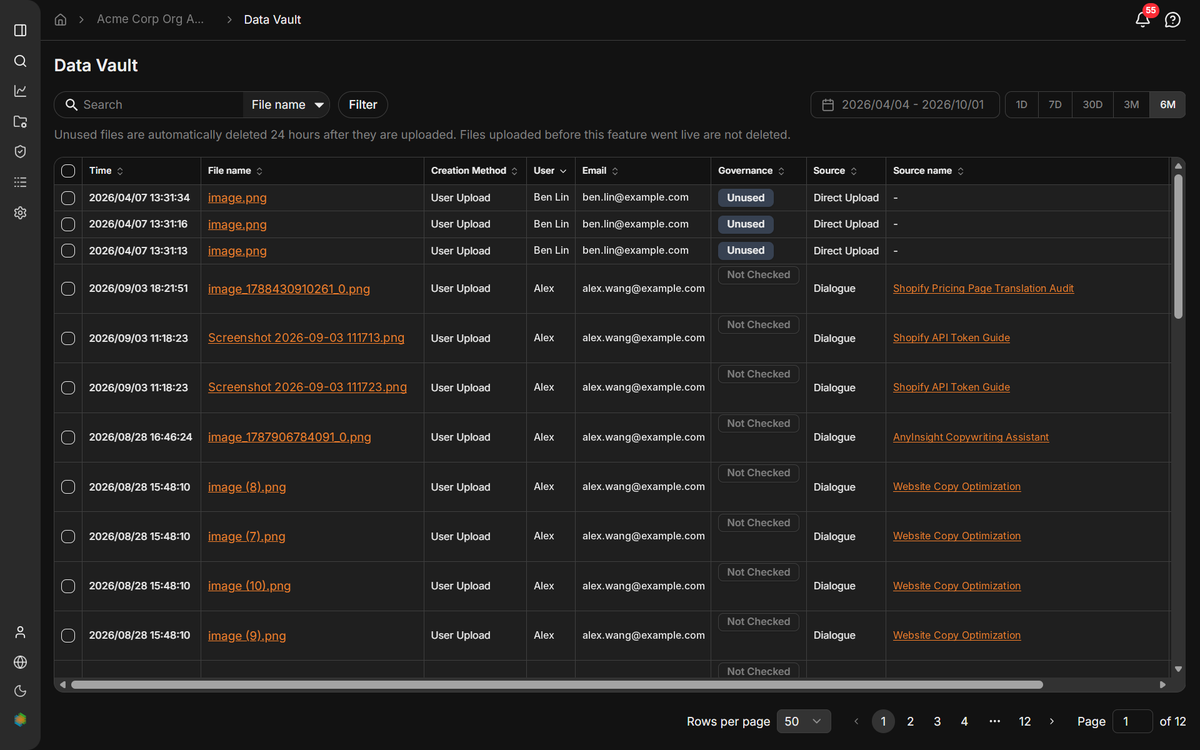Click the scroll down arrow of the table

tap(1179, 669)
